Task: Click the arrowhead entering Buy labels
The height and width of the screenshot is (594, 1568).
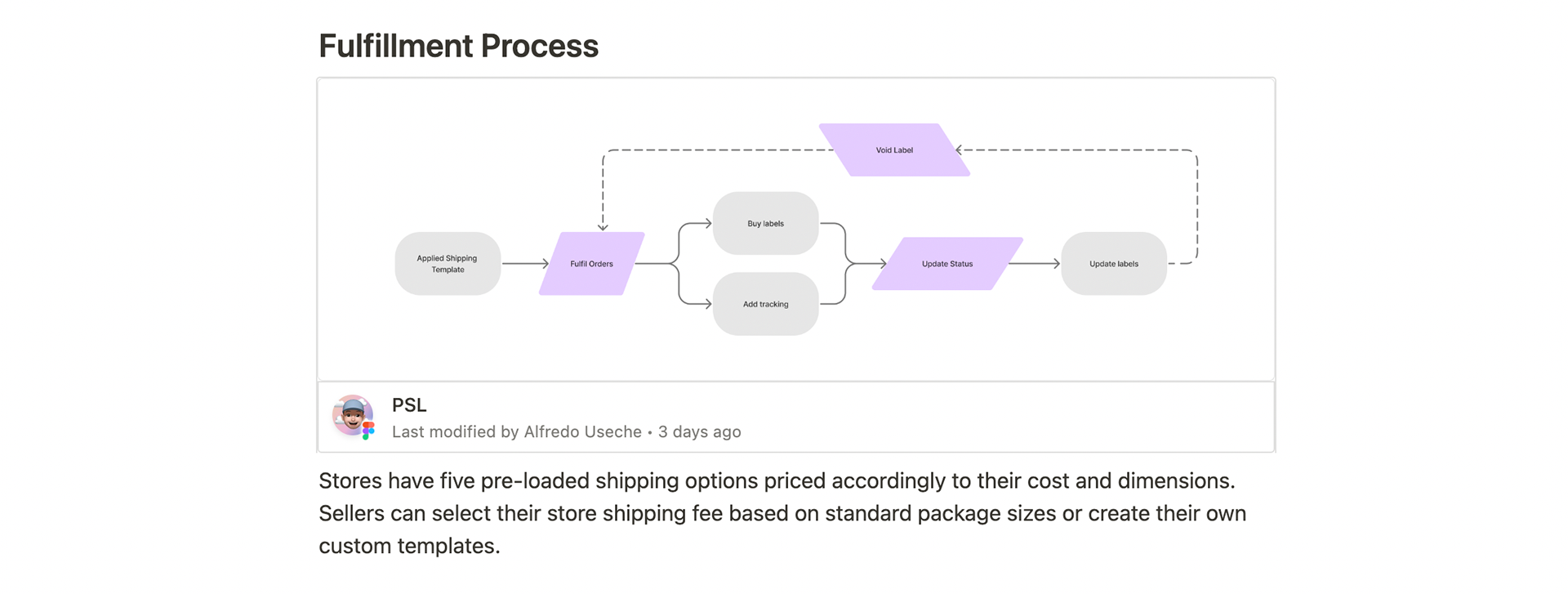Action: click(708, 223)
